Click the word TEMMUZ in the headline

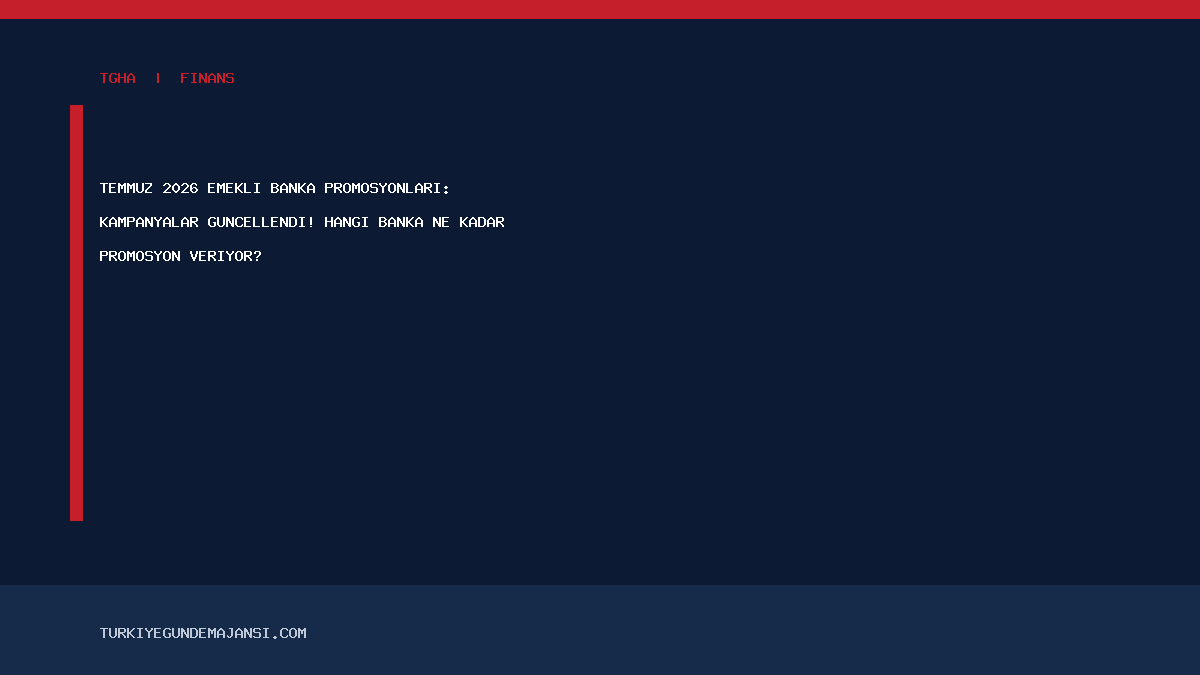[127, 188]
